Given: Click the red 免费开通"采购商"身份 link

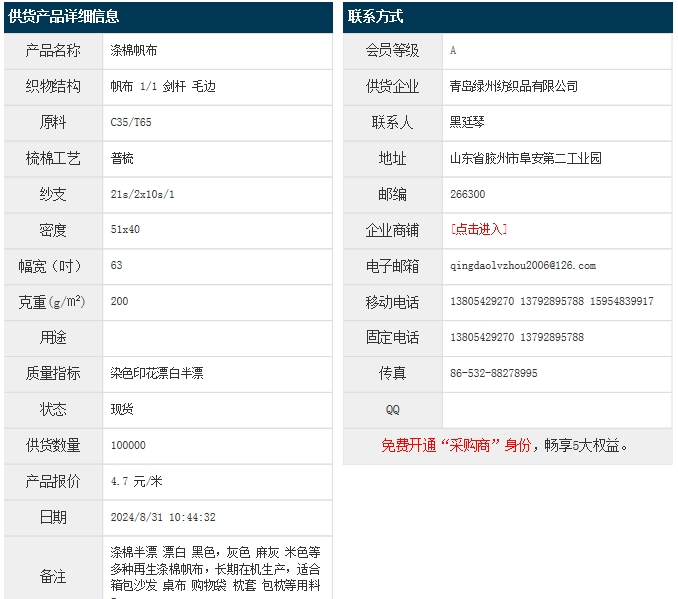Looking at the screenshot, I should pyautogui.click(x=455, y=446).
